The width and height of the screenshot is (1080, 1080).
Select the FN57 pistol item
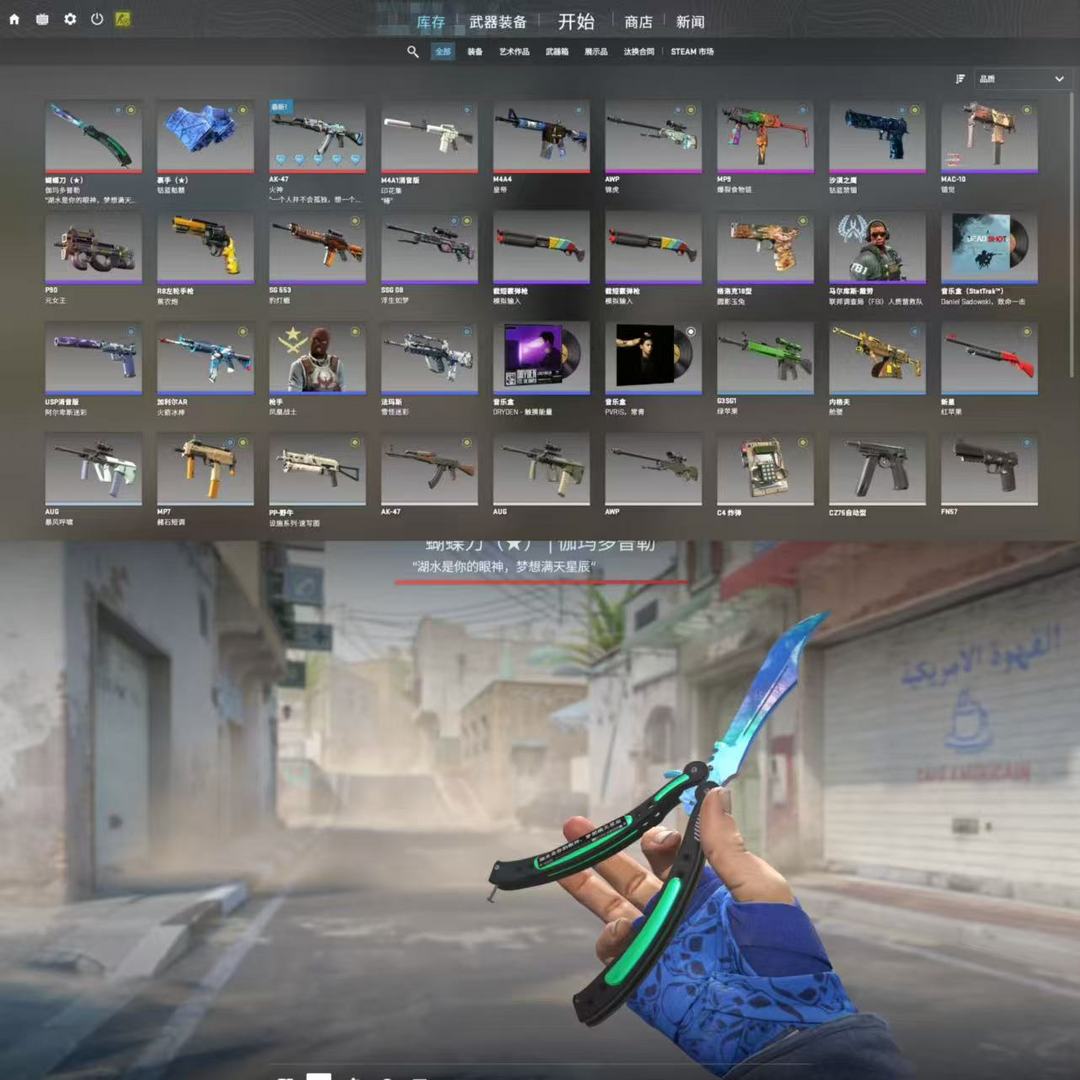pos(990,469)
